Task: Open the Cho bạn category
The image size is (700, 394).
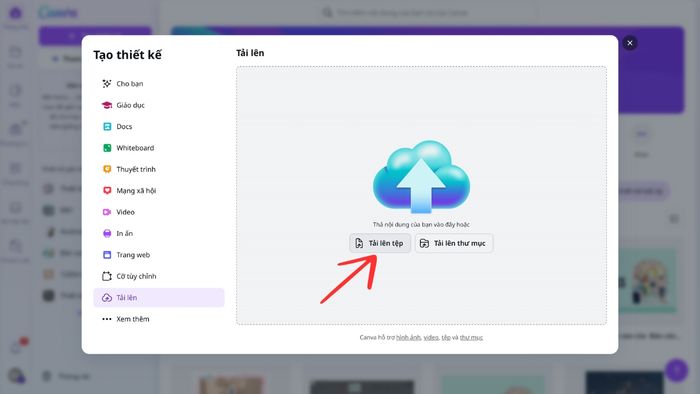Action: coord(159,83)
